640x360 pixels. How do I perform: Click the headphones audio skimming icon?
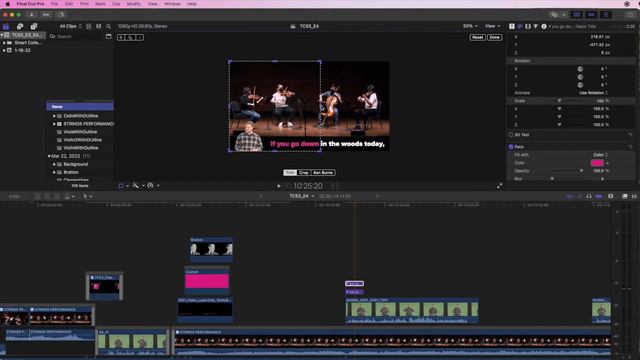(x=589, y=196)
